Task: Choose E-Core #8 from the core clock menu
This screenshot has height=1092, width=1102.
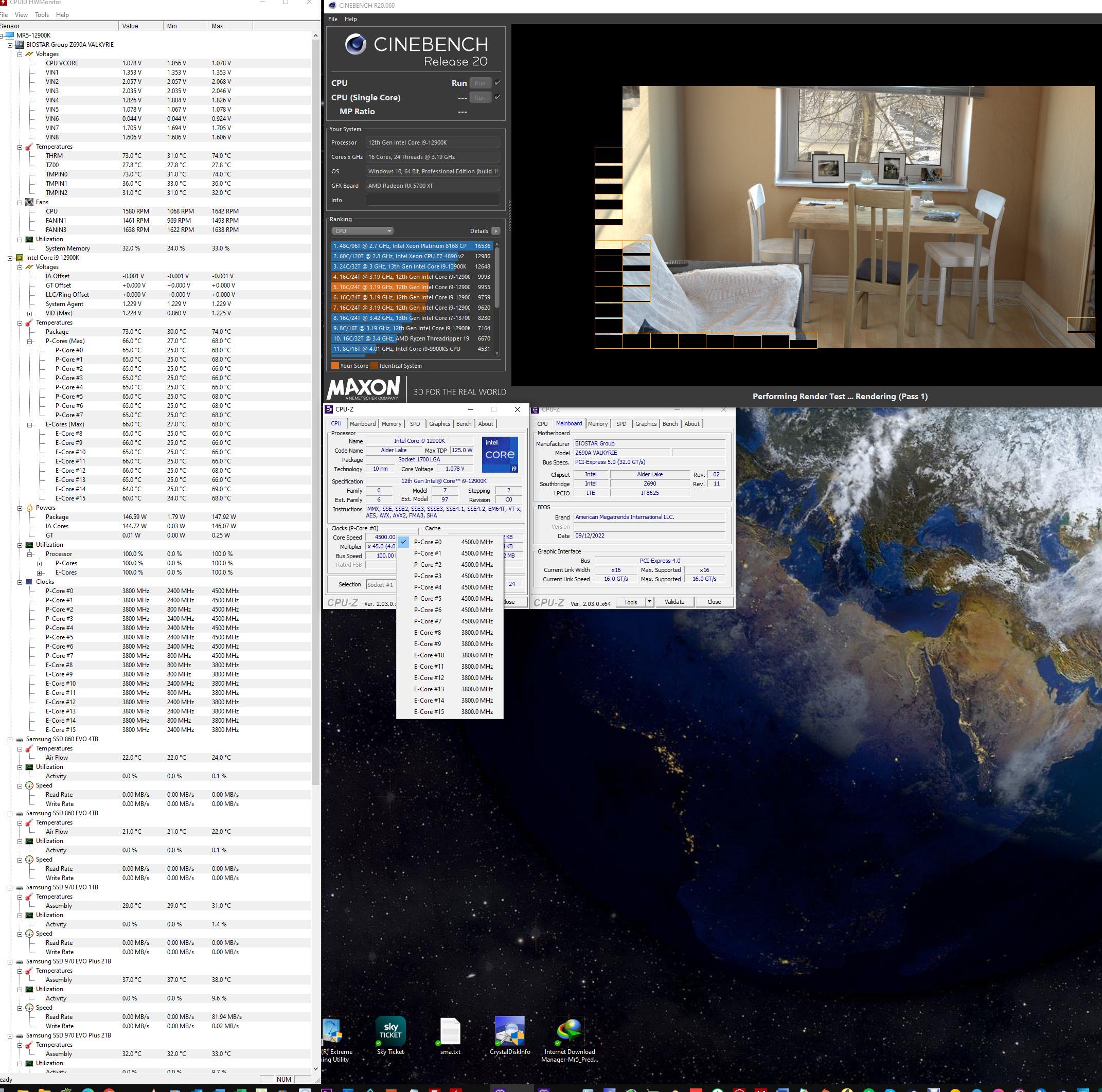Action: tap(450, 632)
